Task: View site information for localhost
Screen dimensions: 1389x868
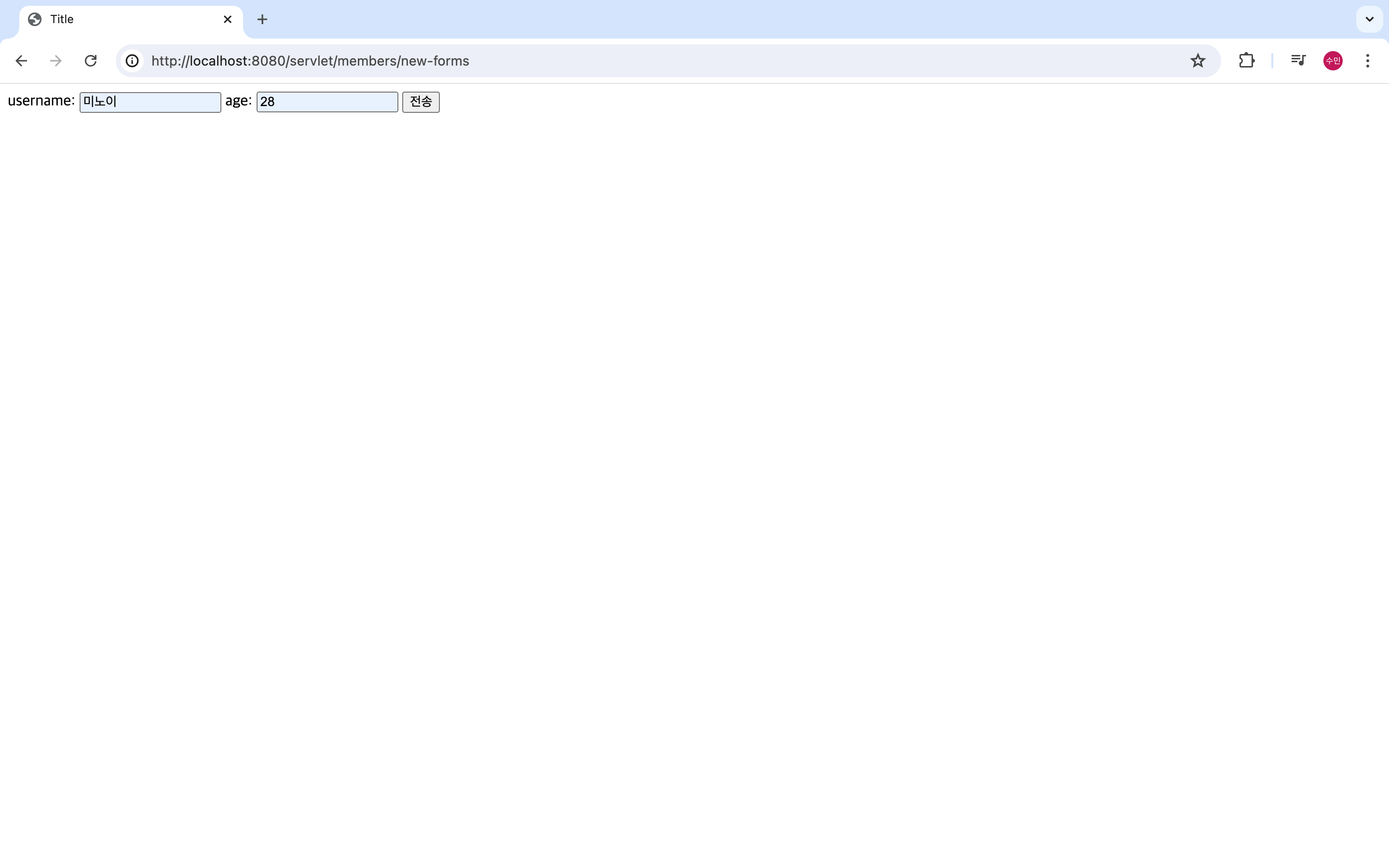Action: 133,61
